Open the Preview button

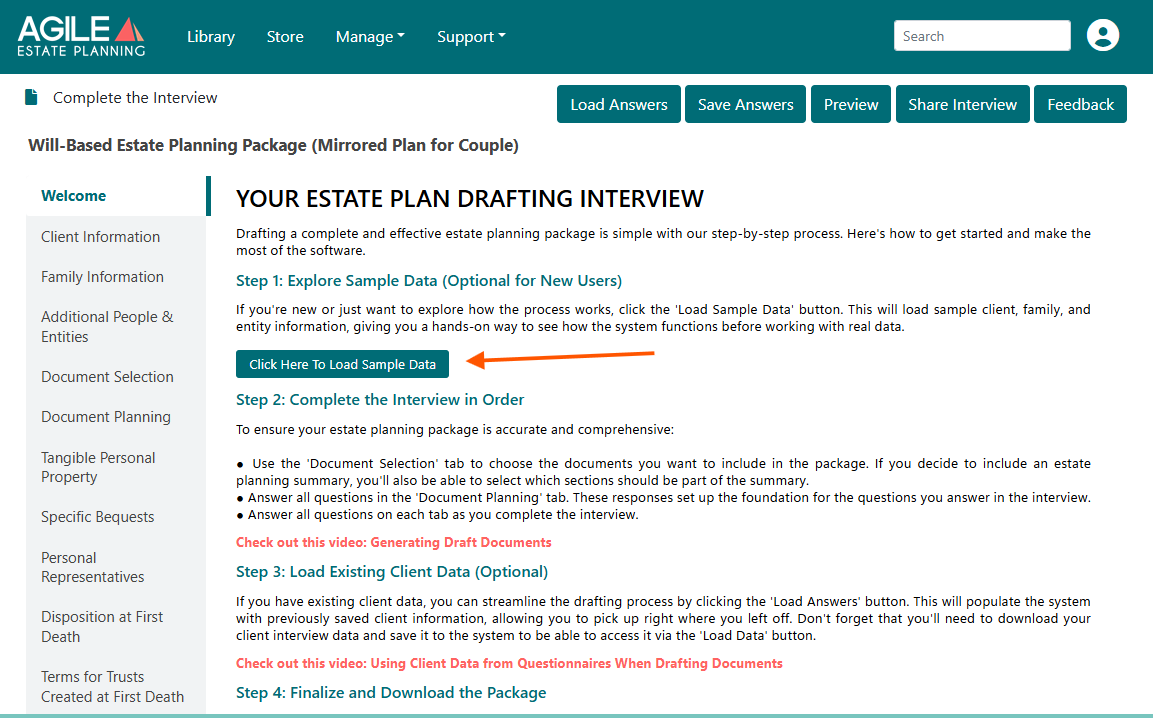pos(851,104)
